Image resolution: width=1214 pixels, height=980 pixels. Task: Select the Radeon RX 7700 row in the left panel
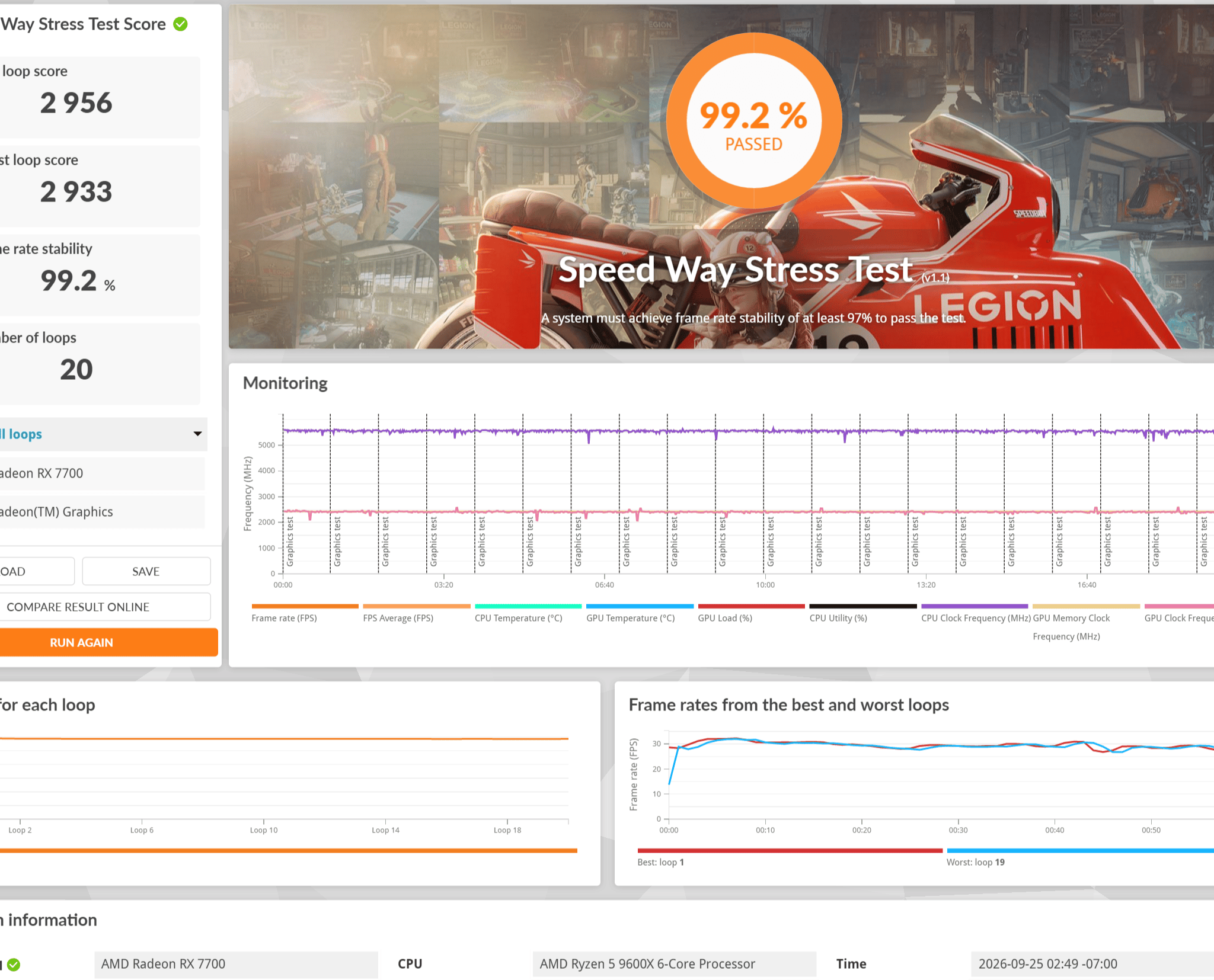click(x=102, y=473)
